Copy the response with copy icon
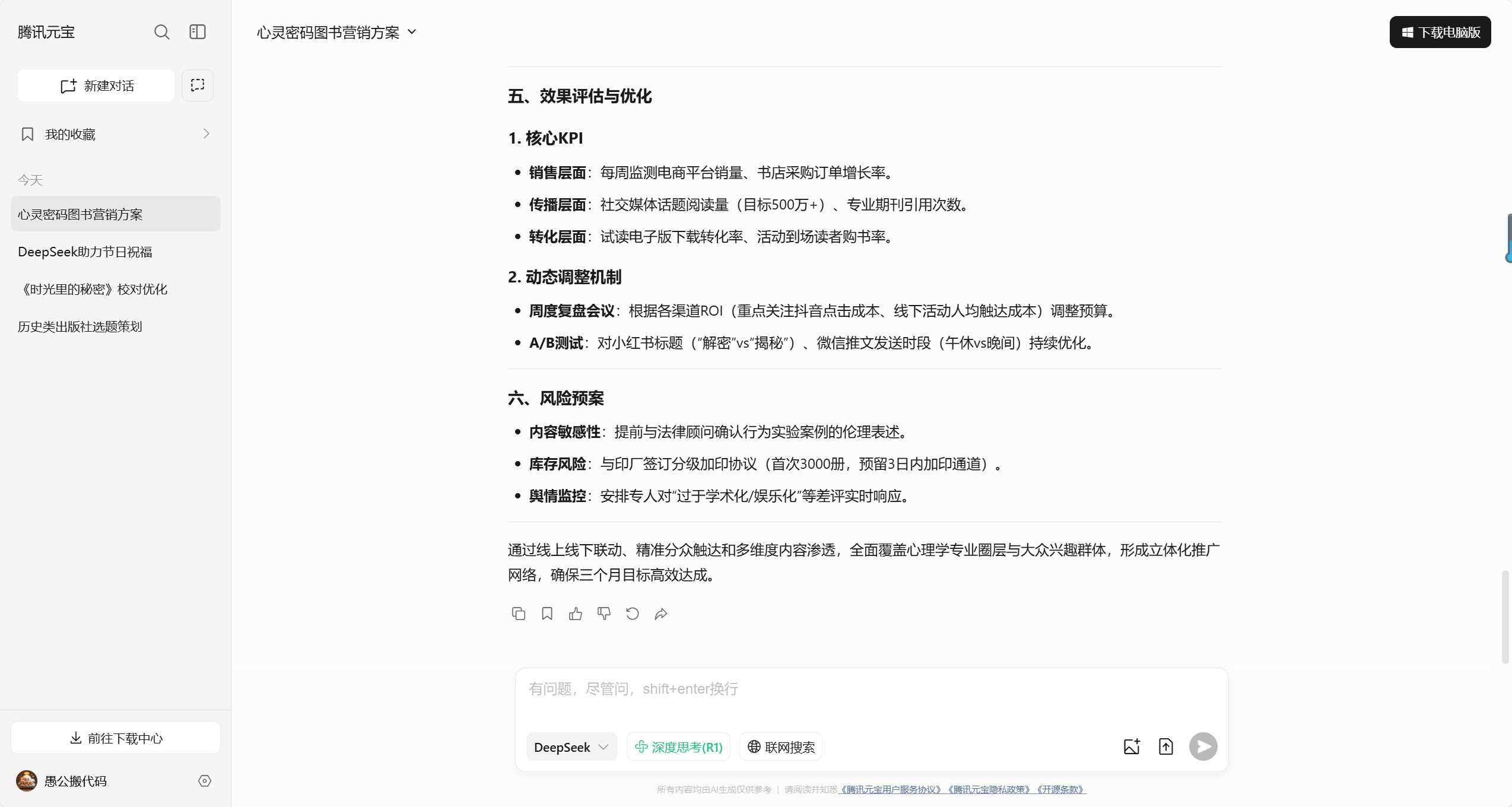This screenshot has height=807, width=1512. 518,614
